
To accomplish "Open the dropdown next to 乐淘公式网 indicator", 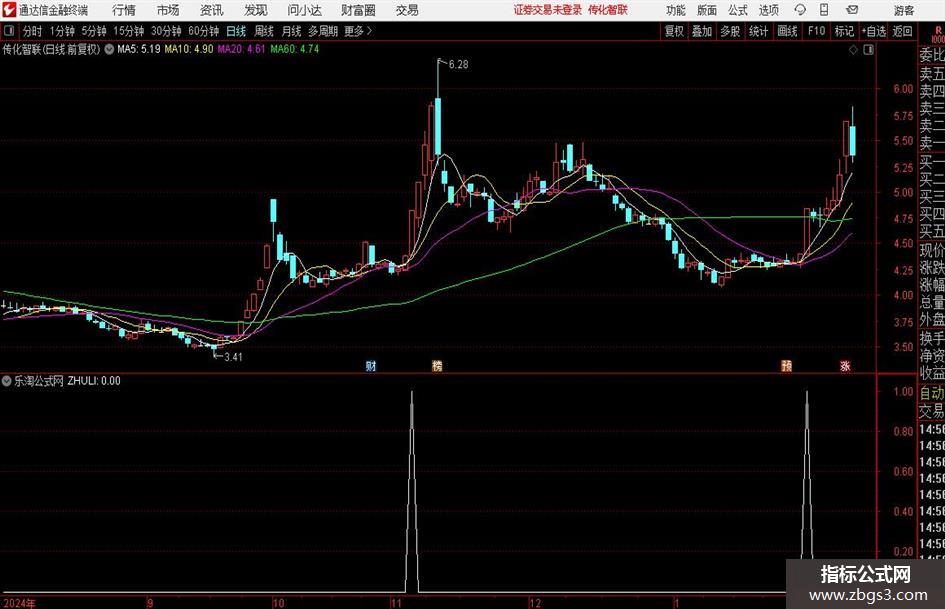I will [x=7, y=380].
